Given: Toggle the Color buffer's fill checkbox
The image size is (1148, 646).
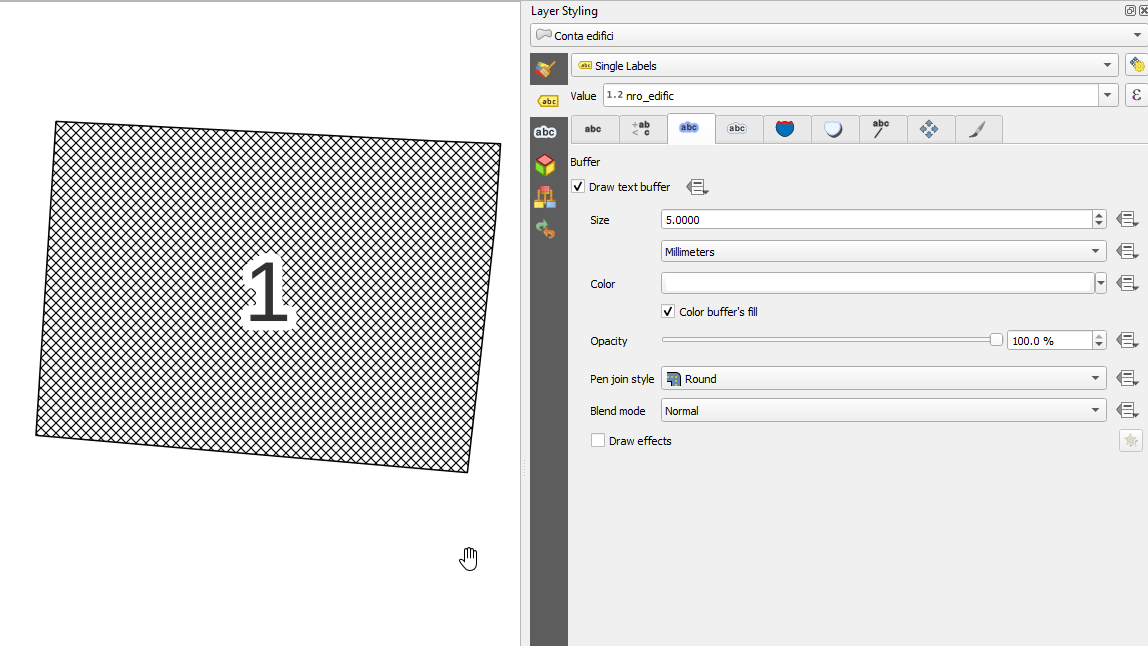Looking at the screenshot, I should (x=668, y=312).
